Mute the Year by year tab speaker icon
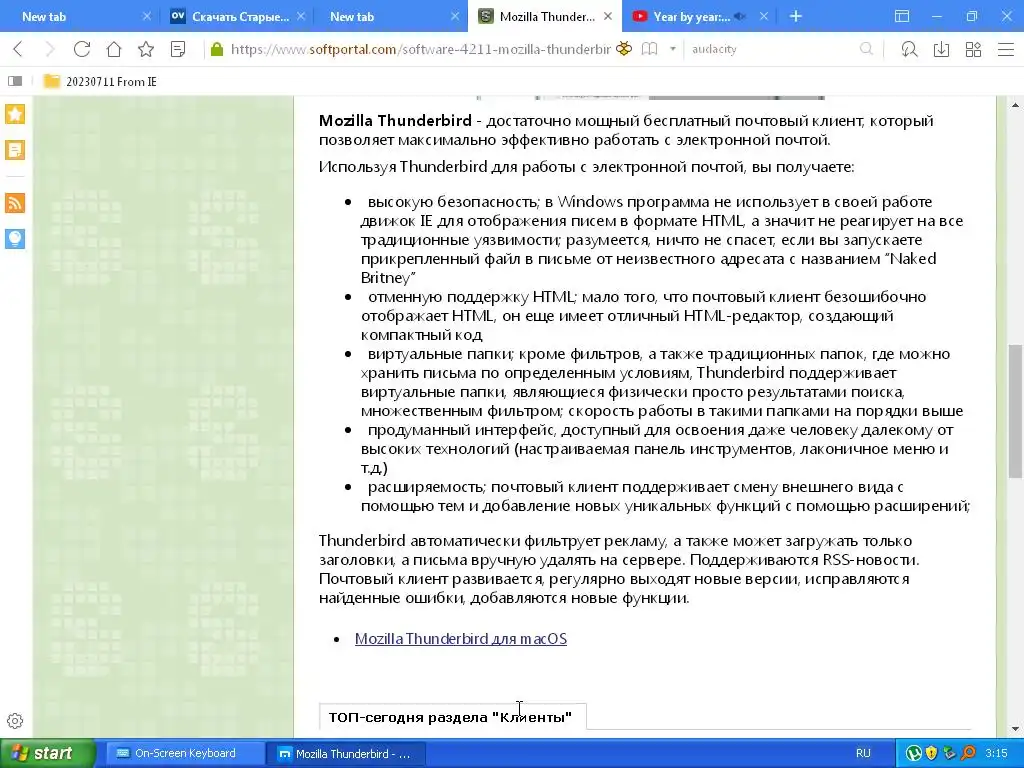The image size is (1024, 768). [740, 16]
